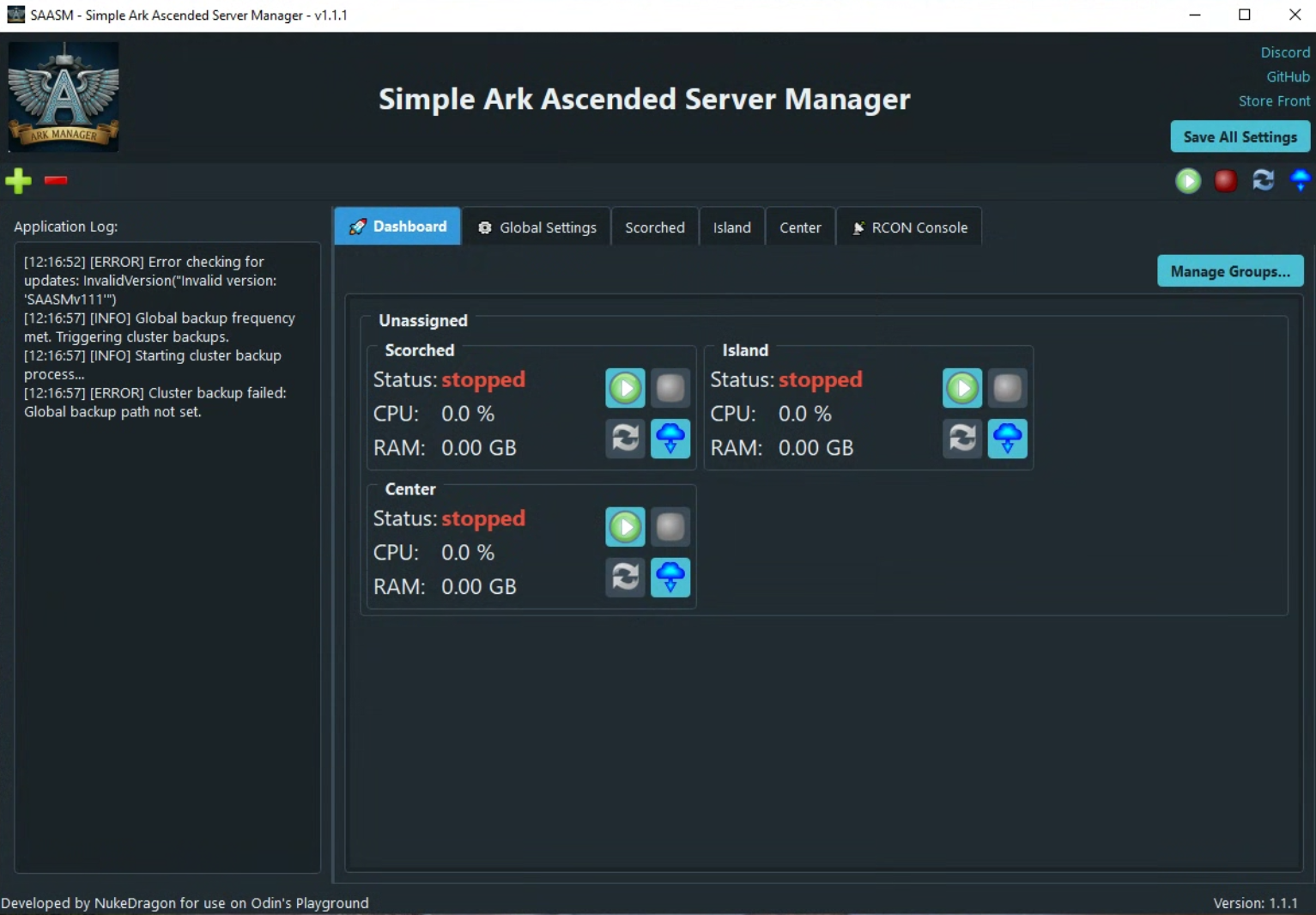The height and width of the screenshot is (915, 1316).
Task: Click the top-right restart all servers icon
Action: pos(1263,181)
